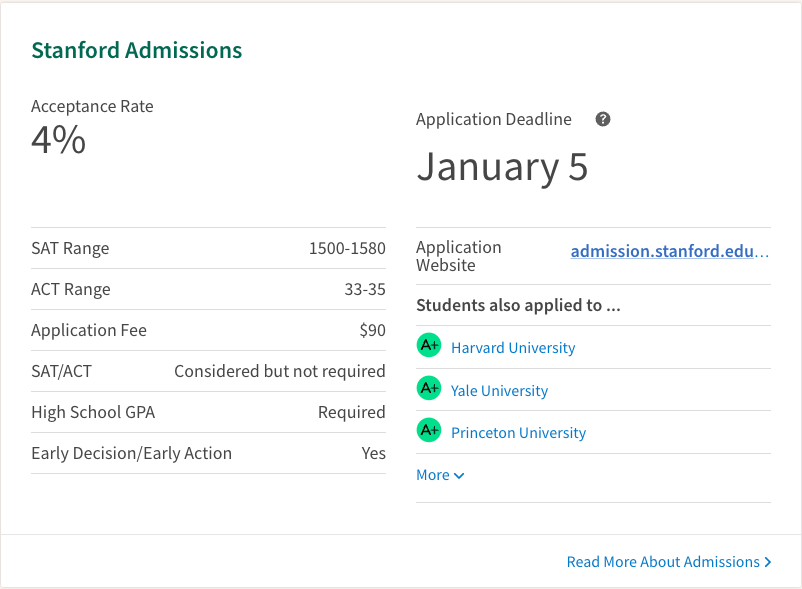Select the $90 application fee value
802x589 pixels.
click(x=372, y=330)
